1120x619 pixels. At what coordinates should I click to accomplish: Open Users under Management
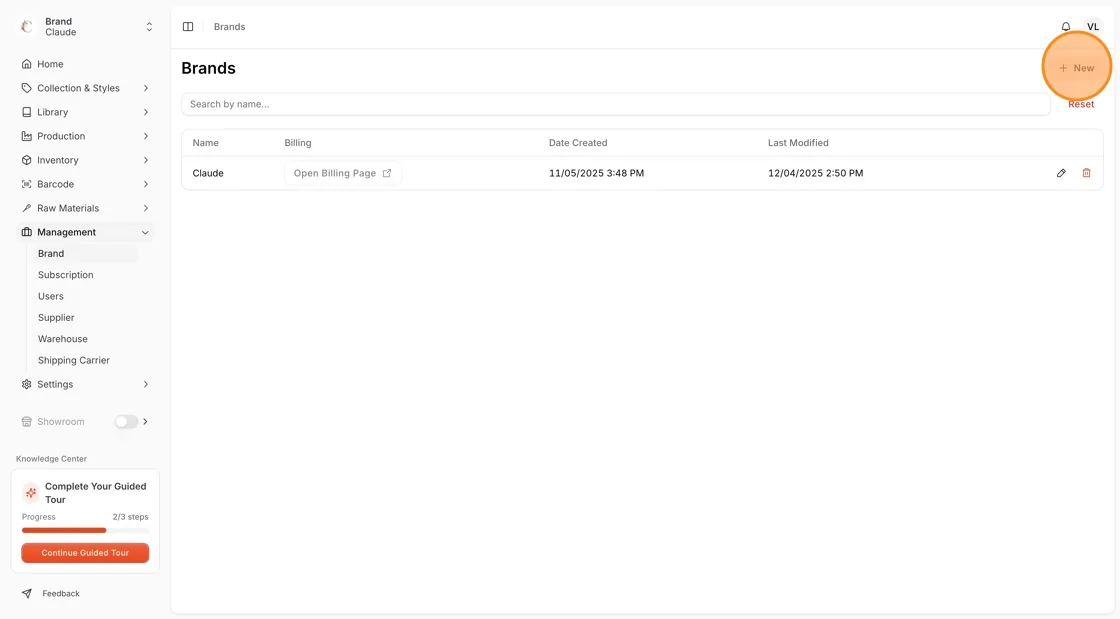coord(51,296)
